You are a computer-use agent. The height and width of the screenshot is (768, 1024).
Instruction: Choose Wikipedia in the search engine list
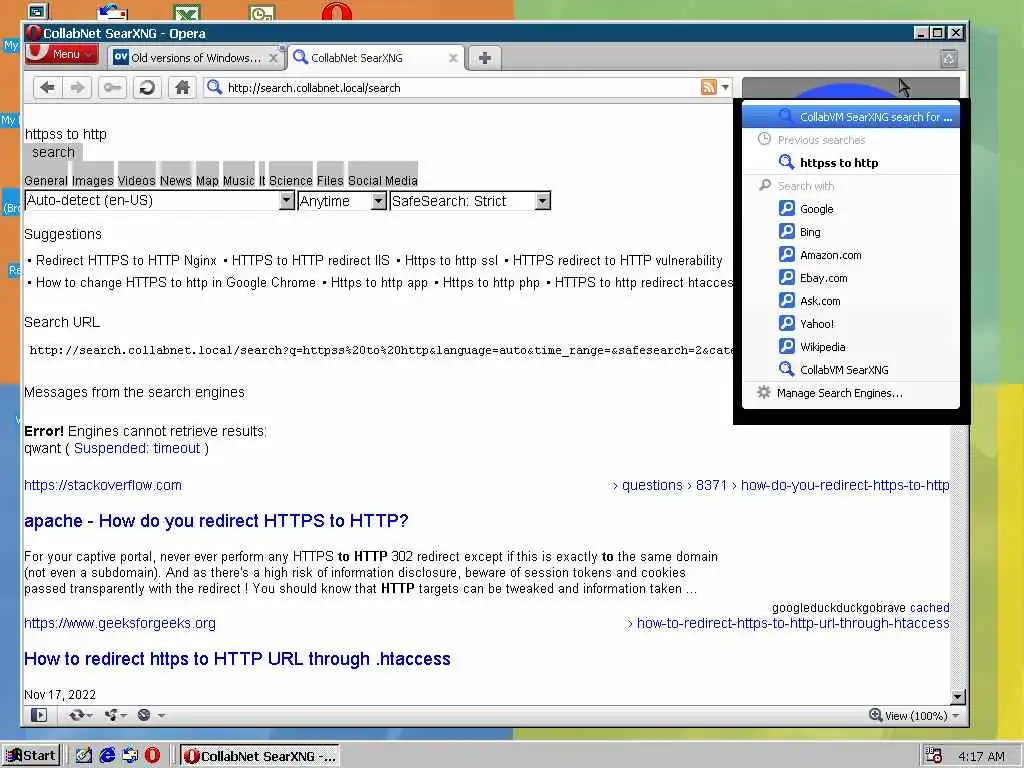pyautogui.click(x=851, y=347)
